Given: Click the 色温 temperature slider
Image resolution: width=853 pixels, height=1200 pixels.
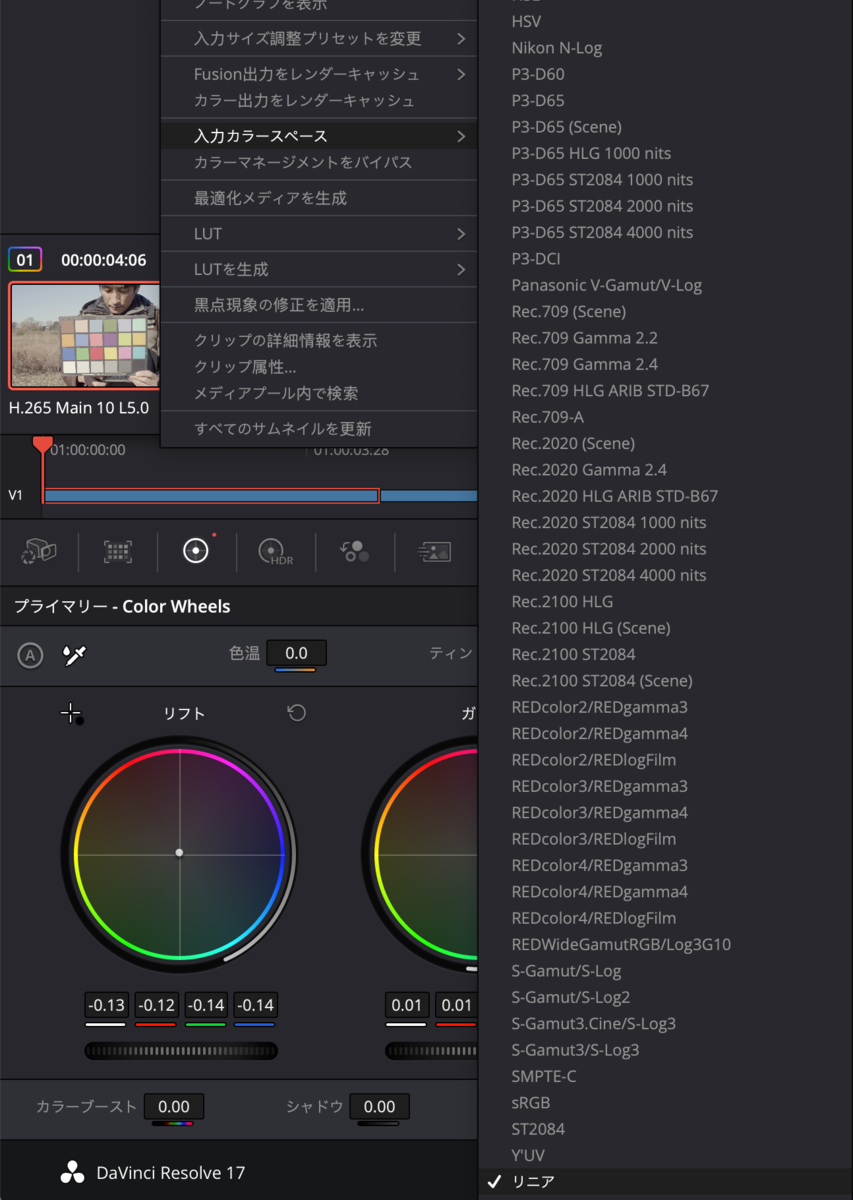Looking at the screenshot, I should (x=296, y=653).
